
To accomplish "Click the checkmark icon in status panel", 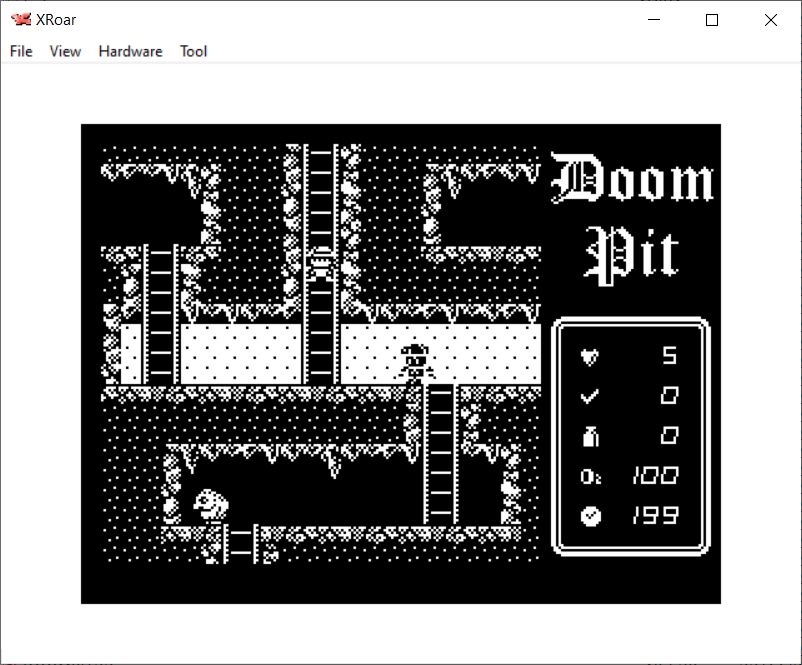I will tap(590, 396).
